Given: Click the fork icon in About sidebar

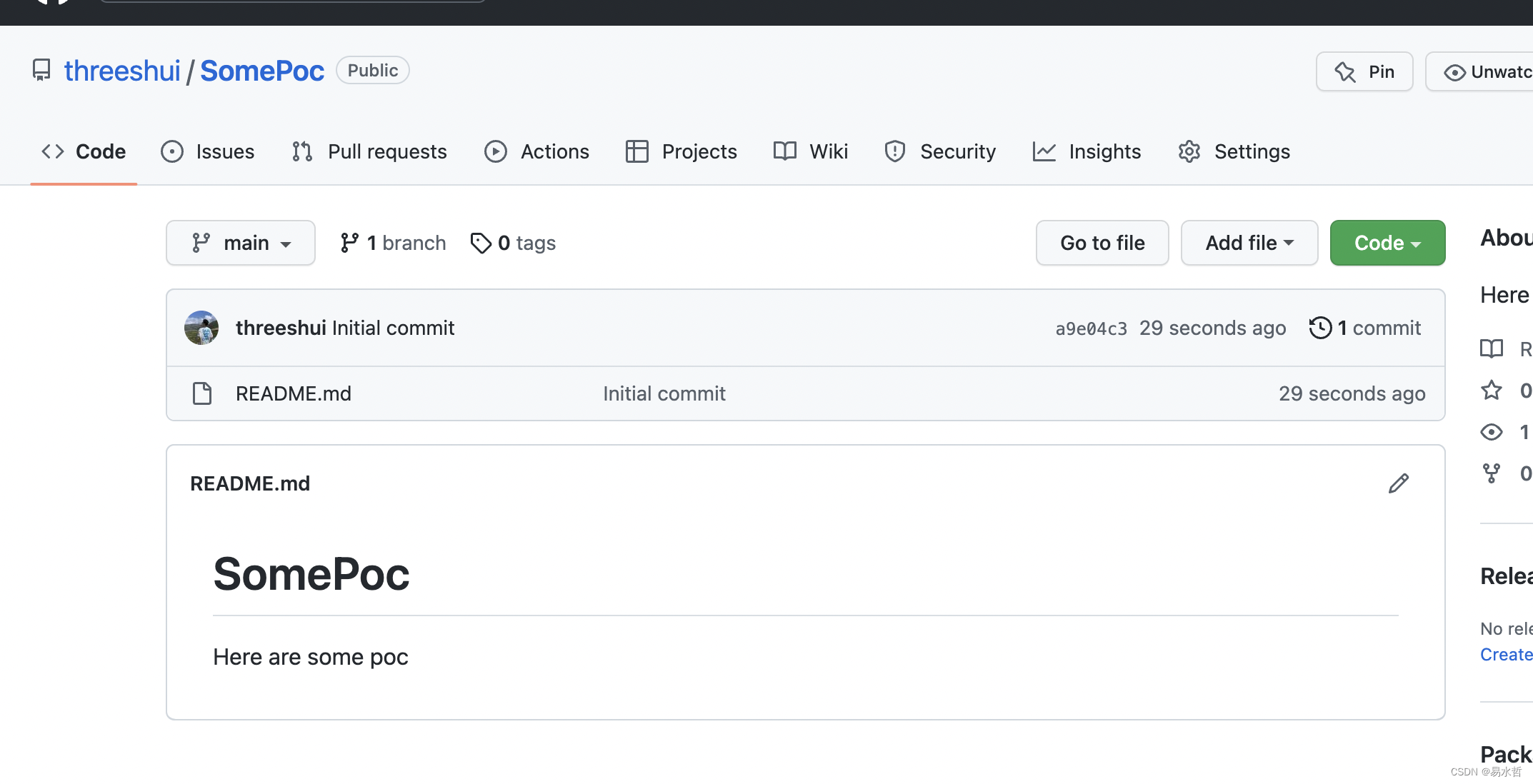Looking at the screenshot, I should tap(1492, 473).
